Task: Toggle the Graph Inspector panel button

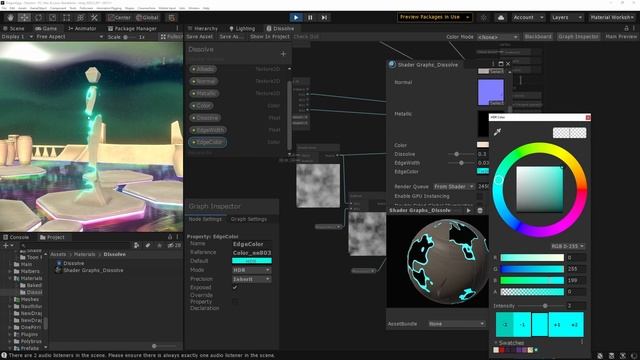Action: pos(578,37)
